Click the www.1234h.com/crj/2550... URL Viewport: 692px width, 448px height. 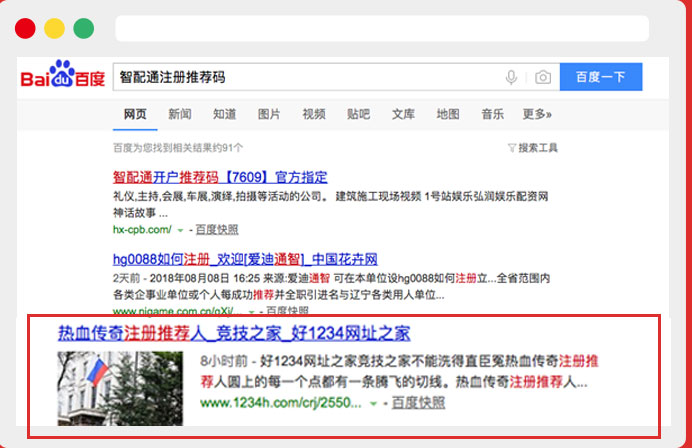click(x=281, y=403)
